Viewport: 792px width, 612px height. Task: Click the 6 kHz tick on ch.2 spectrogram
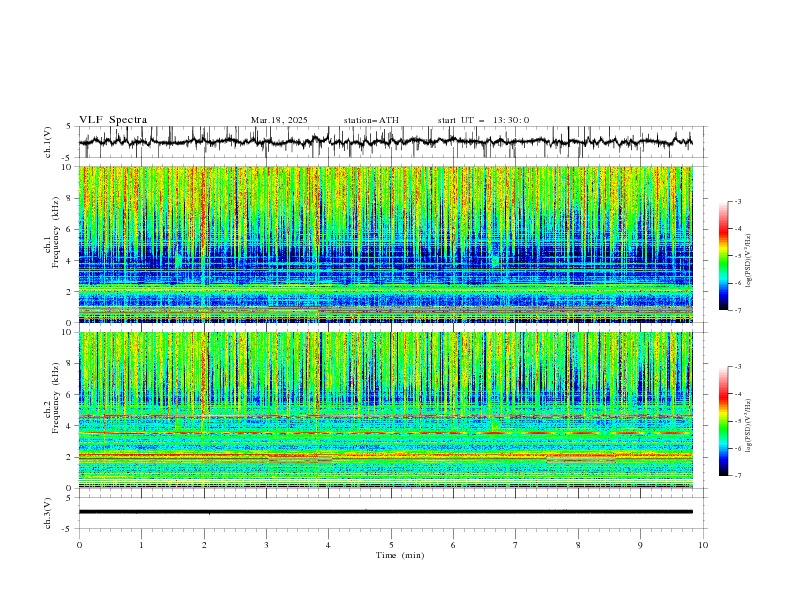[x=70, y=394]
